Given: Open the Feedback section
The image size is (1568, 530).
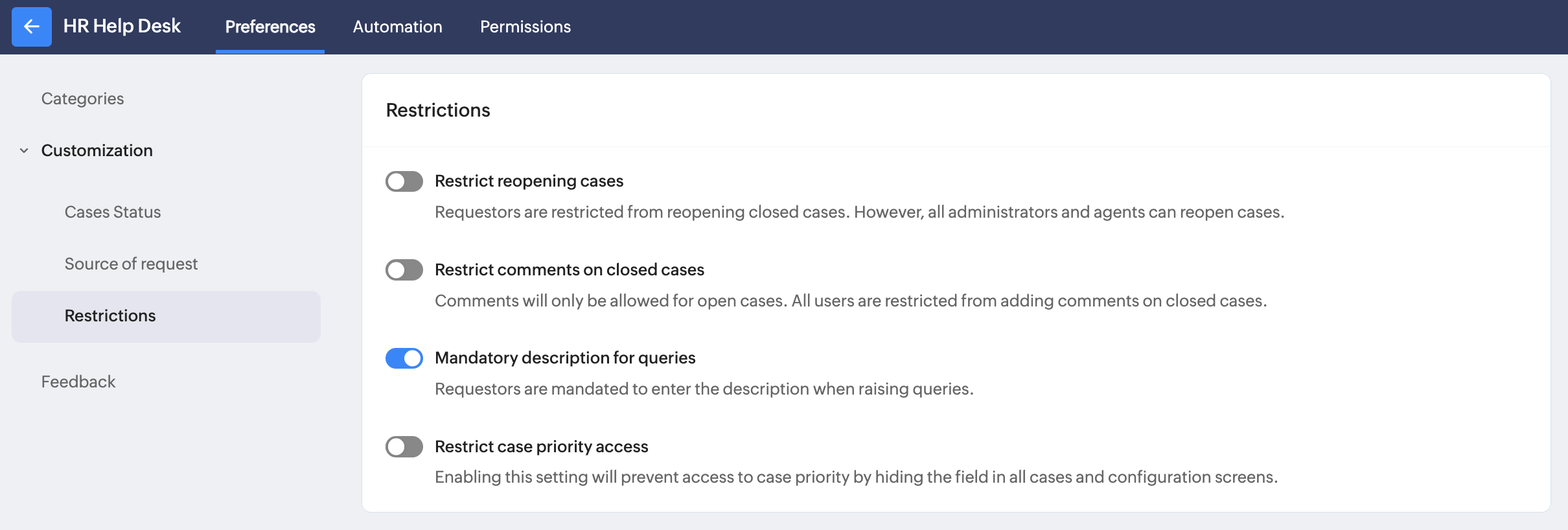Looking at the screenshot, I should pos(78,382).
